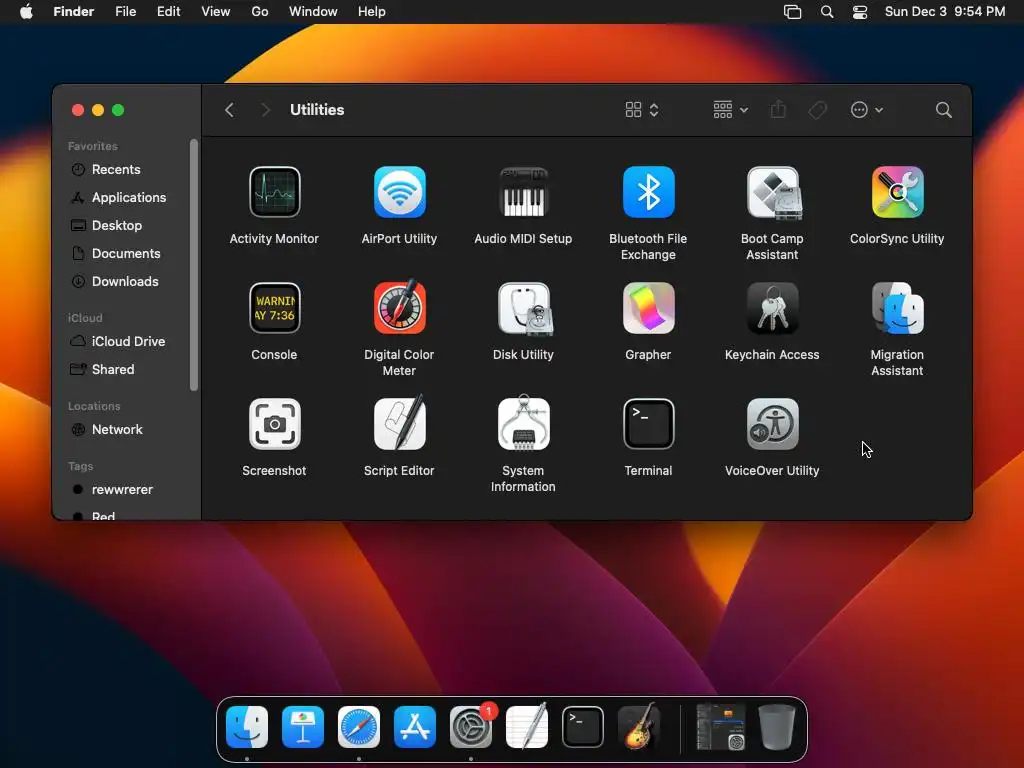The height and width of the screenshot is (768, 1024).
Task: Open the Edit menu
Action: coord(168,12)
